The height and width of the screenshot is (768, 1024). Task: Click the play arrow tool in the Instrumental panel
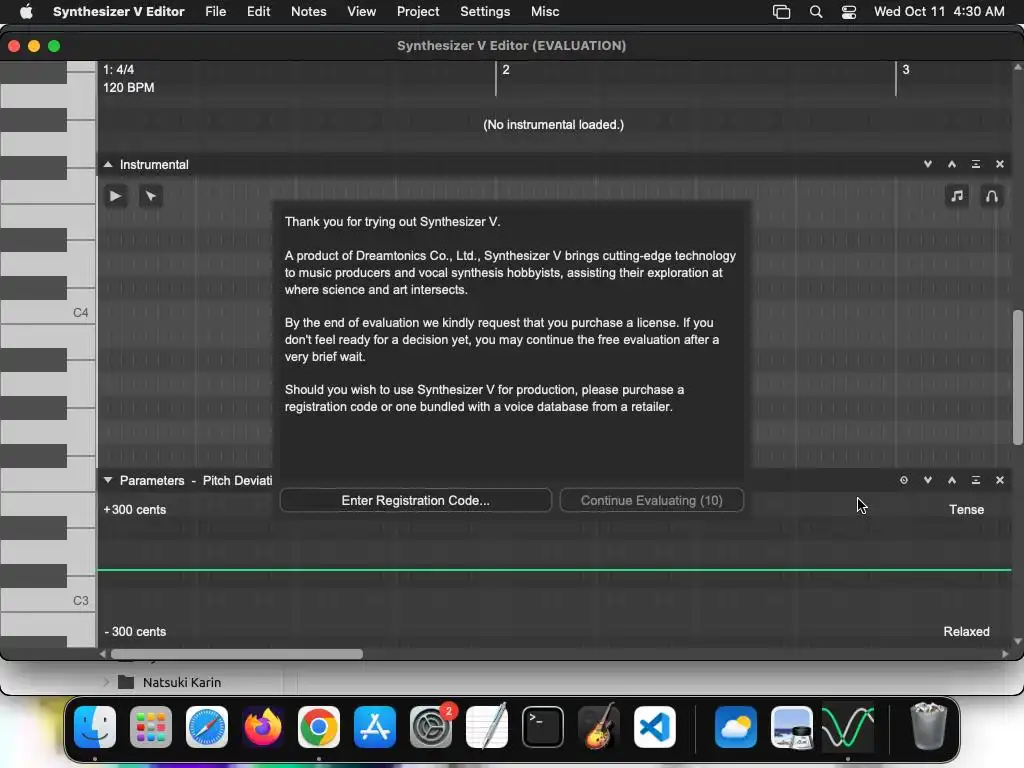click(x=116, y=196)
